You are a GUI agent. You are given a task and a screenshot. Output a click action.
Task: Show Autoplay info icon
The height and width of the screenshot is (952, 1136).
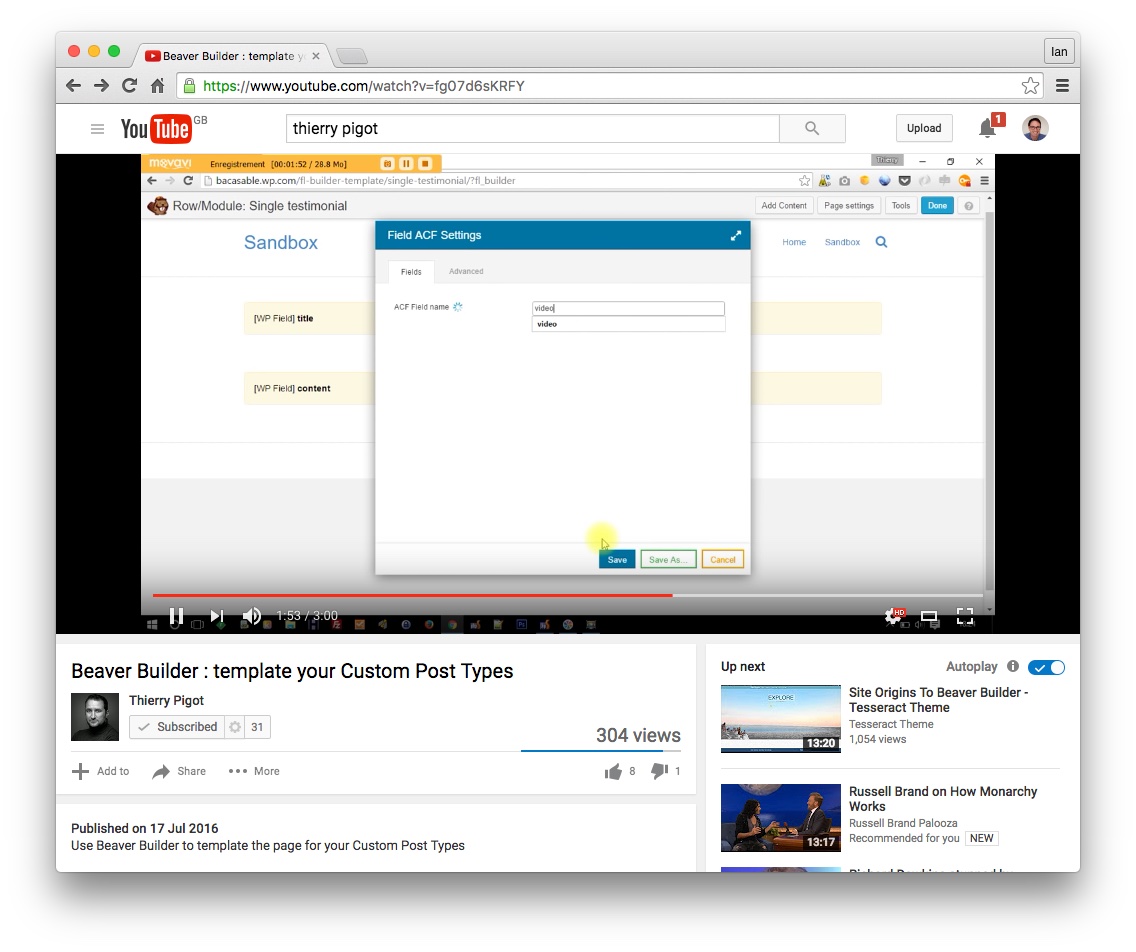point(1013,667)
